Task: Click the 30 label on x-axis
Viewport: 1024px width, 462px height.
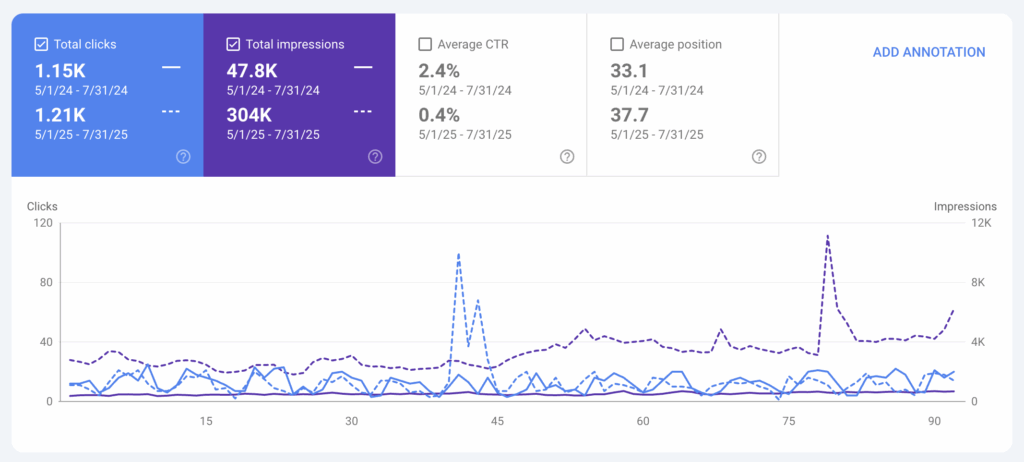Action: pyautogui.click(x=352, y=421)
